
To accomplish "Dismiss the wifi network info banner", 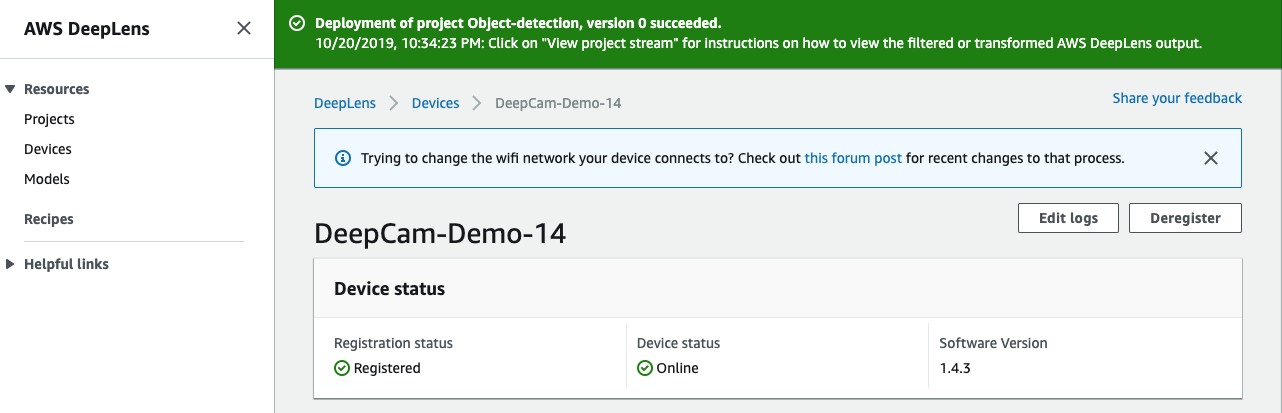I will pos(1211,158).
